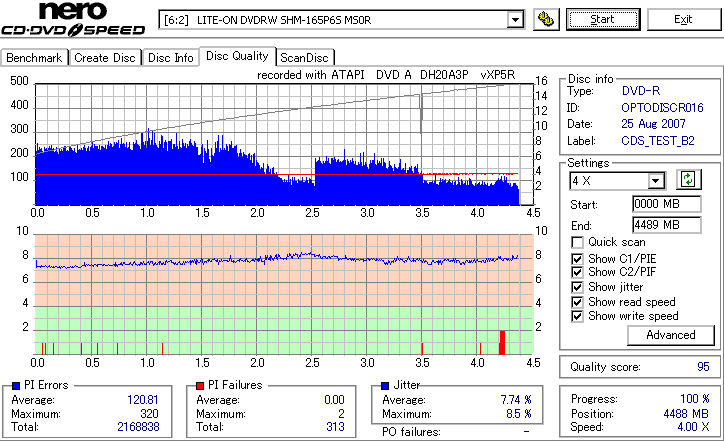
Task: Click the red PI Failures legend square
Action: coord(200,385)
